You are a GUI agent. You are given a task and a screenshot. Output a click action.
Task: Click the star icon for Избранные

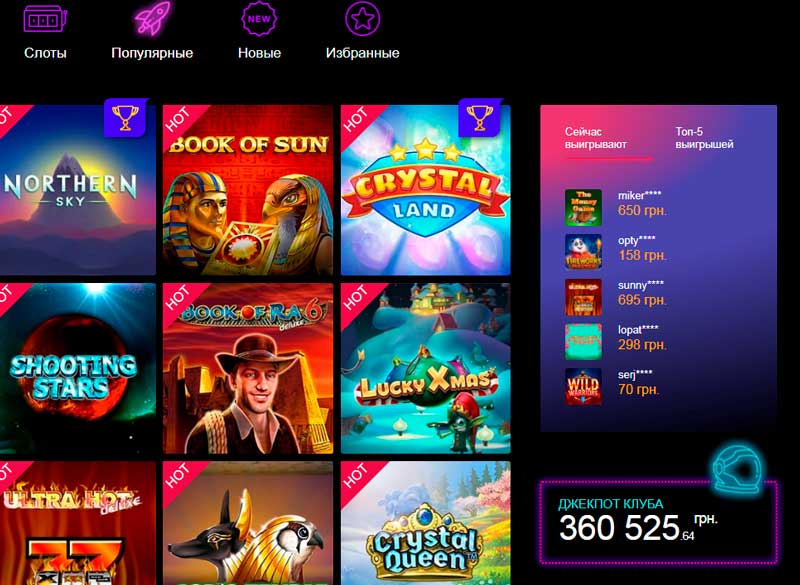[x=363, y=18]
